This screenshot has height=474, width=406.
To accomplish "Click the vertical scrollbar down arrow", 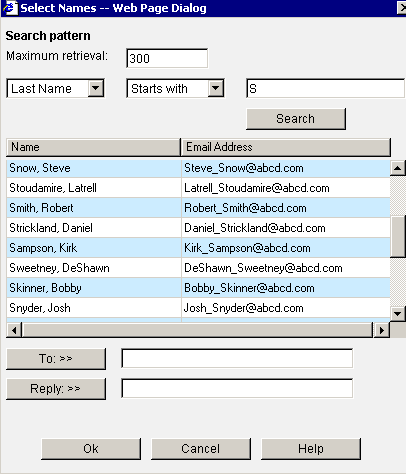I will 398,314.
